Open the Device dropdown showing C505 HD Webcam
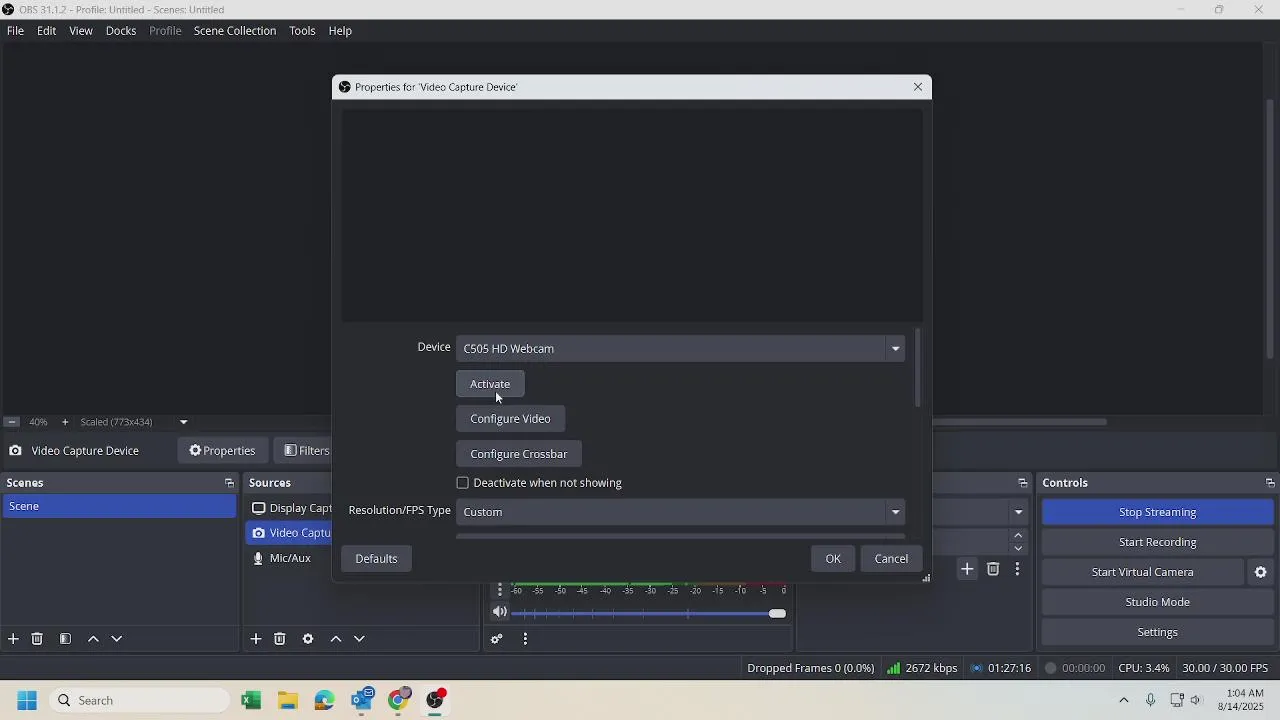 click(681, 348)
